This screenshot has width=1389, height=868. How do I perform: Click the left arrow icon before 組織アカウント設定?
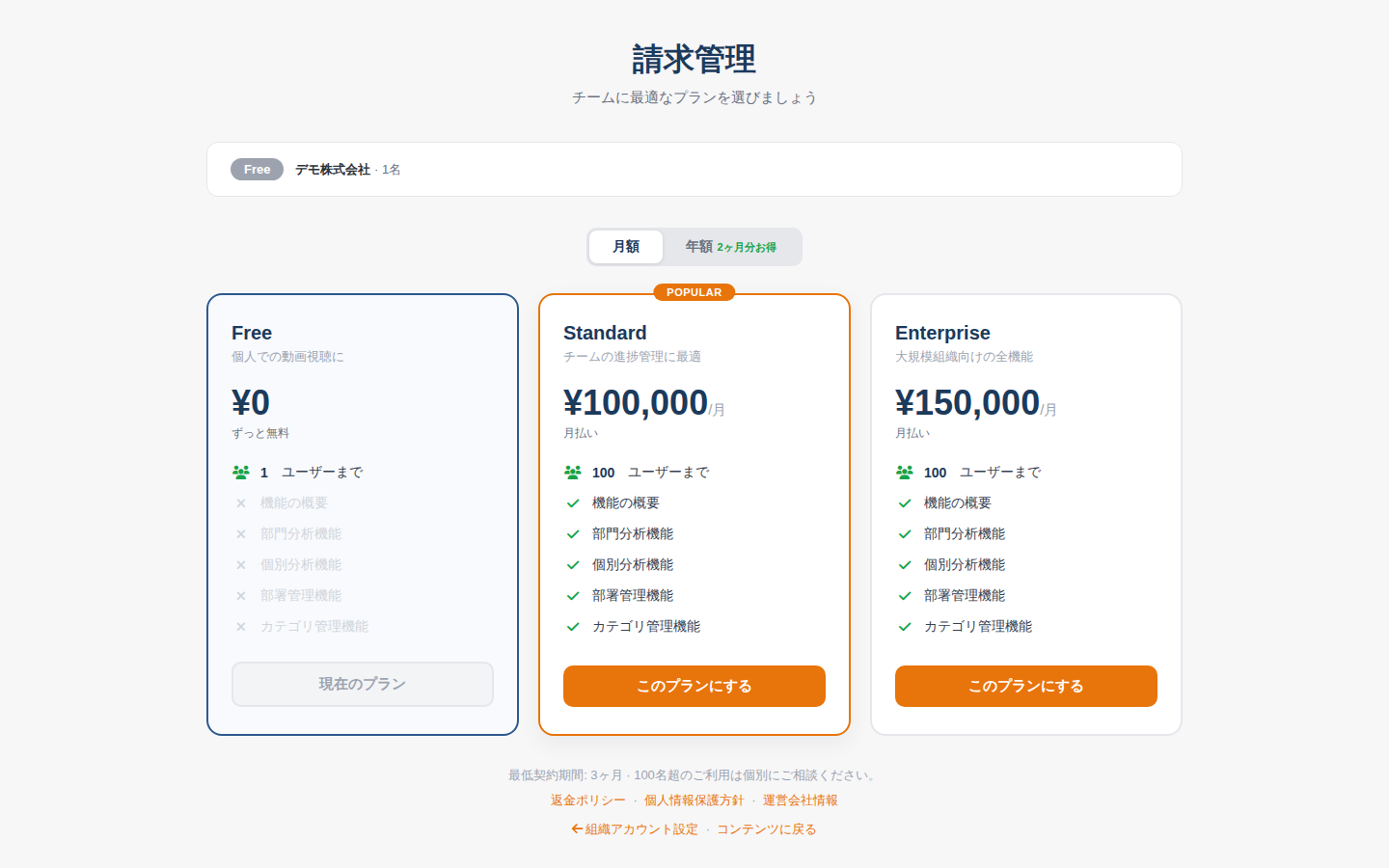(x=577, y=828)
